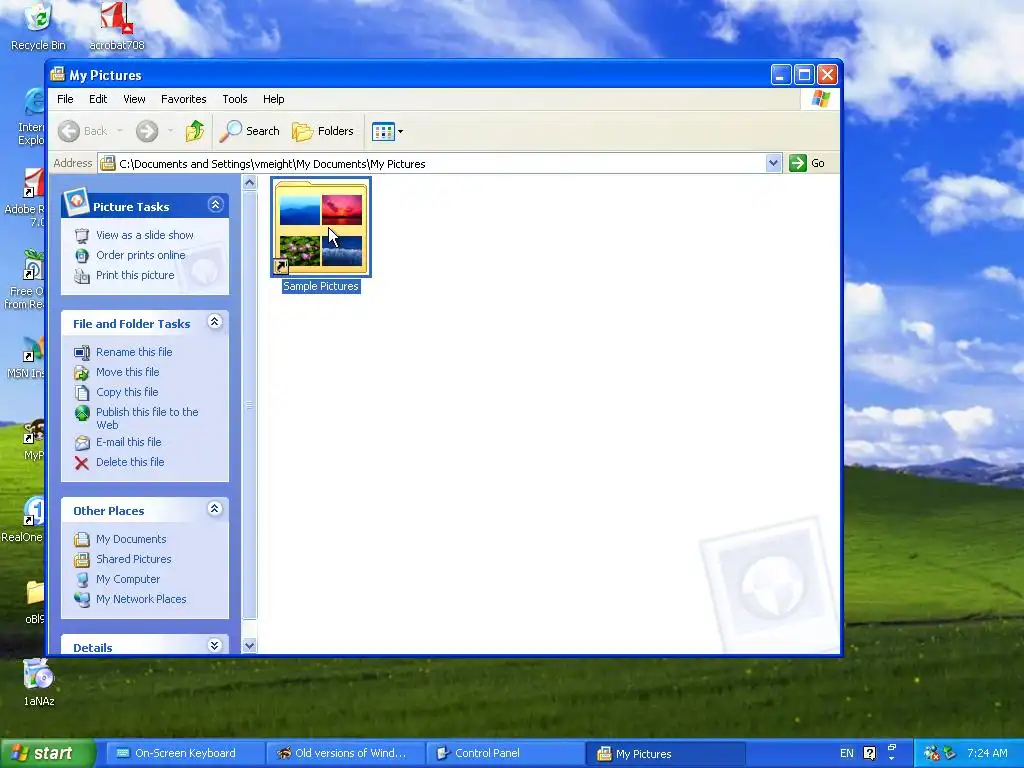
Task: Select the 1aNAz desktop icon
Action: (39, 682)
